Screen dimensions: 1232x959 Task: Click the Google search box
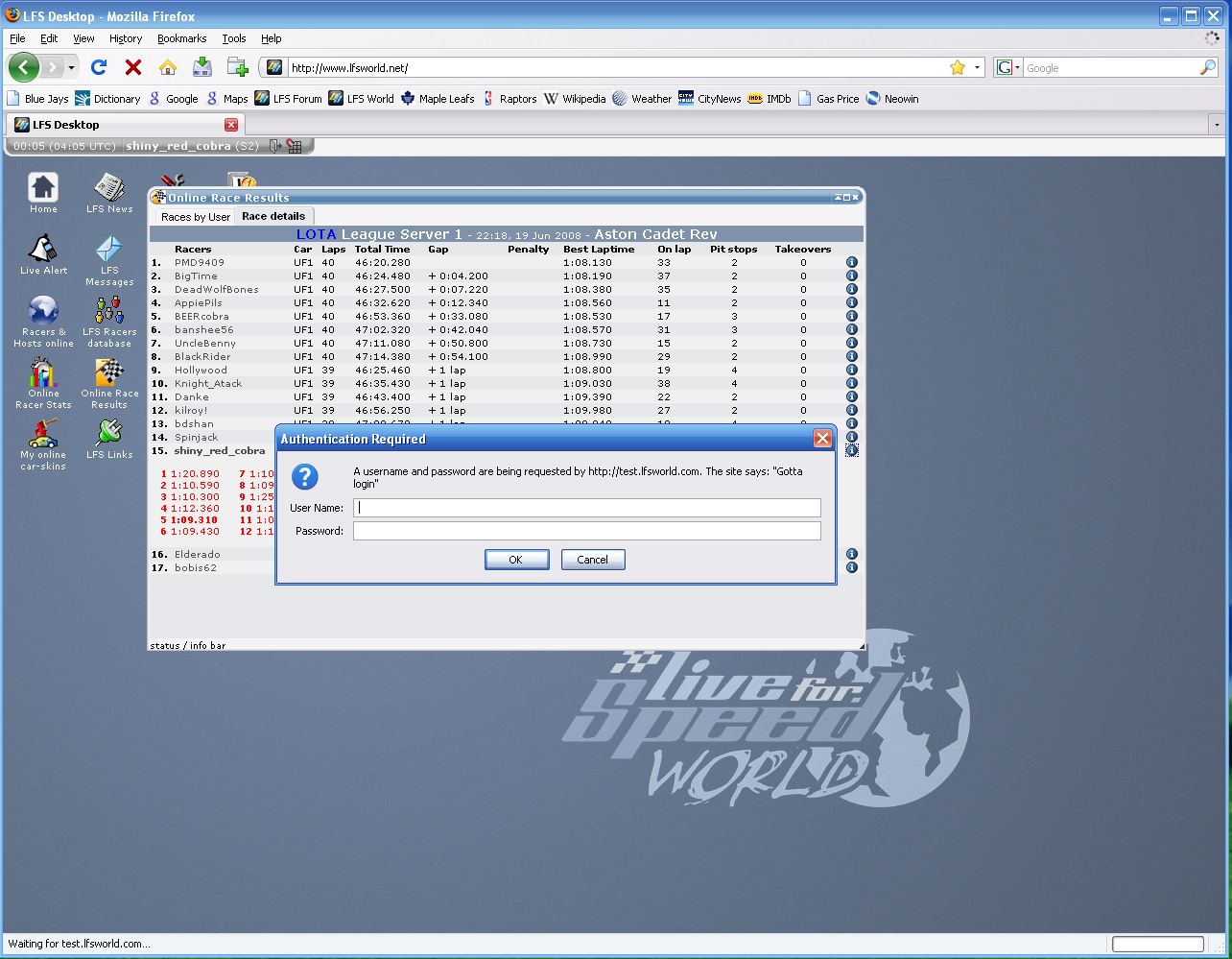[1110, 67]
